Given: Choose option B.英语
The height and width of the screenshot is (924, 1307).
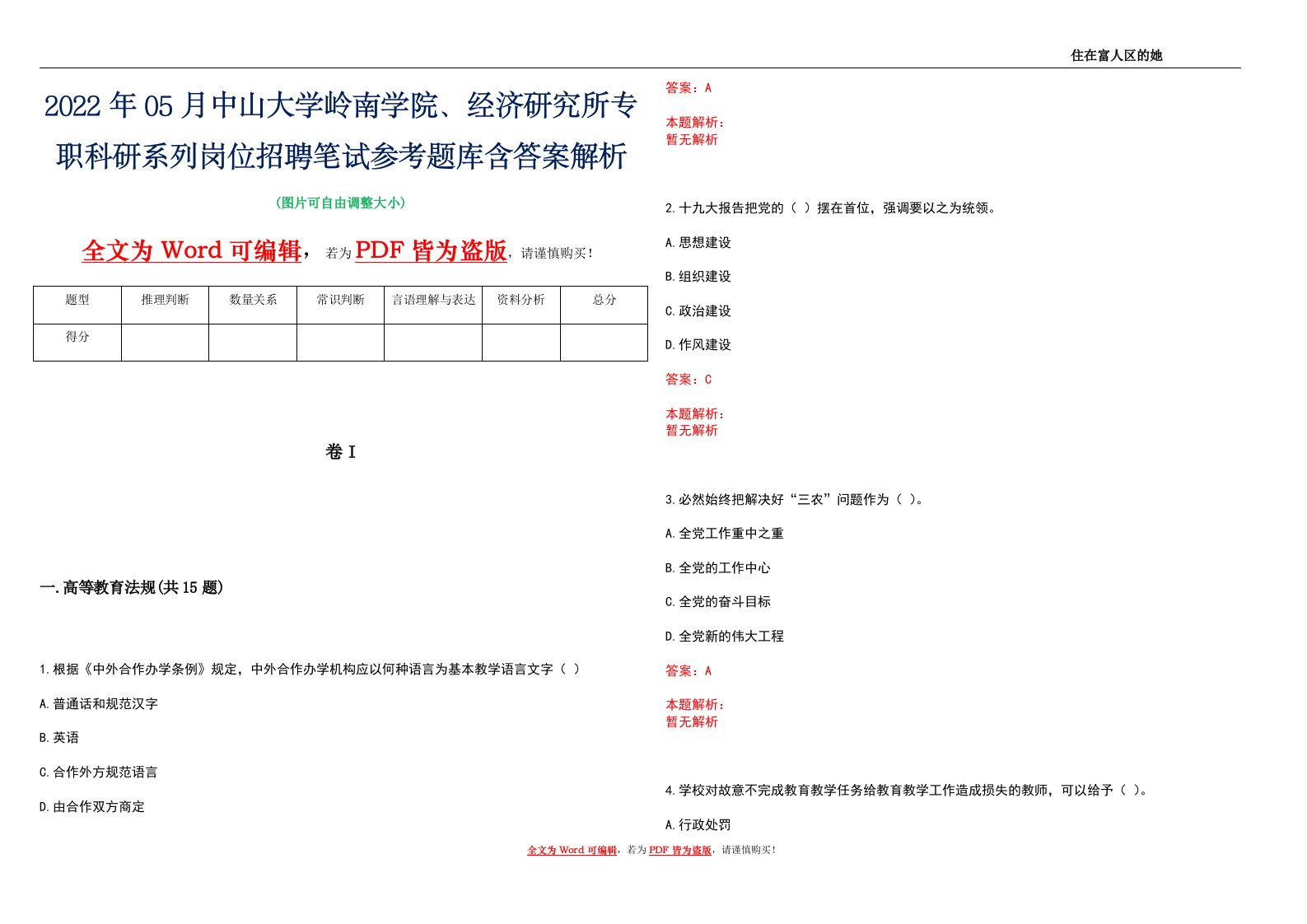Looking at the screenshot, I should coord(59,738).
